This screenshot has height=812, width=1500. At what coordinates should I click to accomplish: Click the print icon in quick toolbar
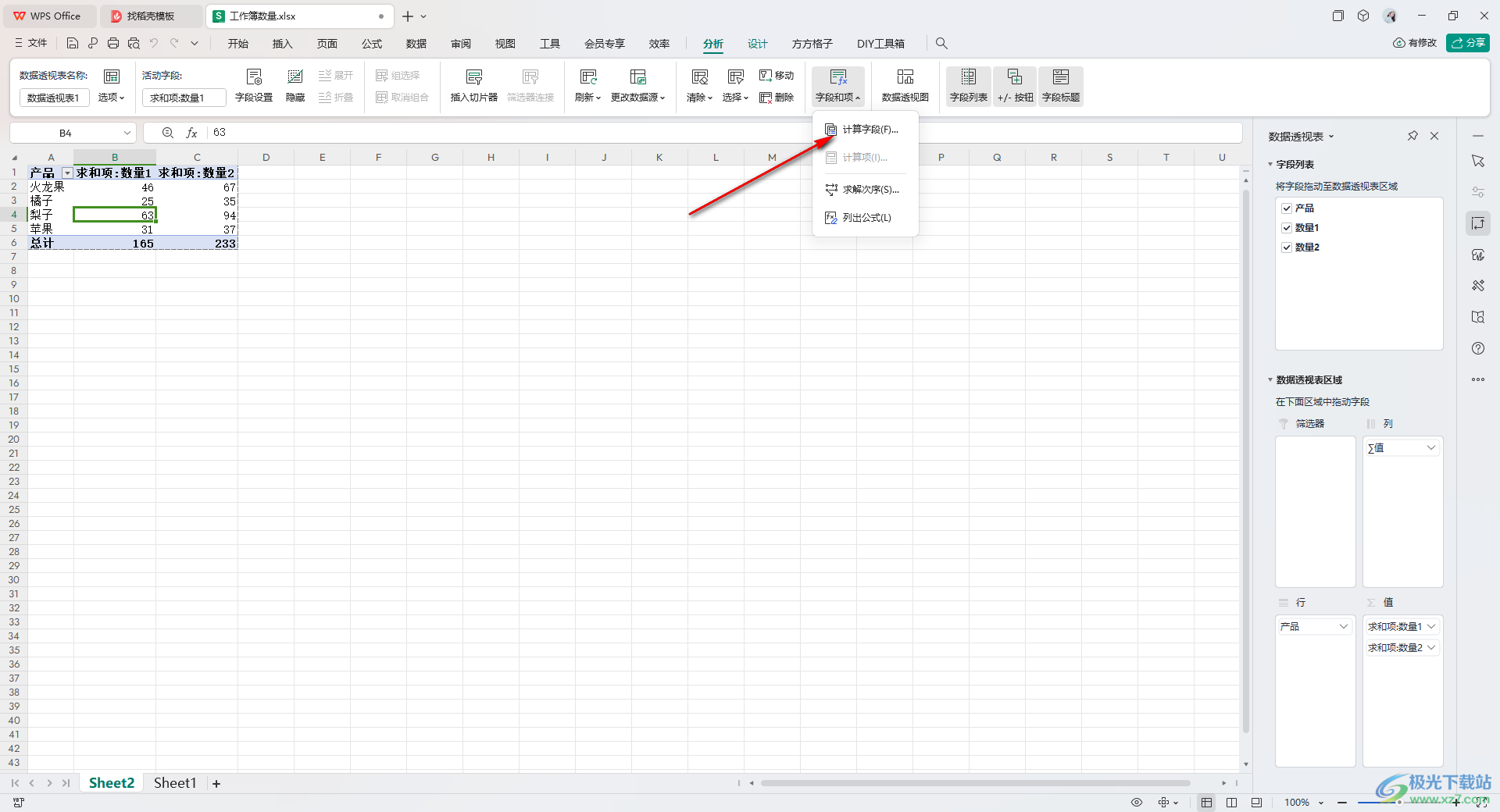click(113, 44)
